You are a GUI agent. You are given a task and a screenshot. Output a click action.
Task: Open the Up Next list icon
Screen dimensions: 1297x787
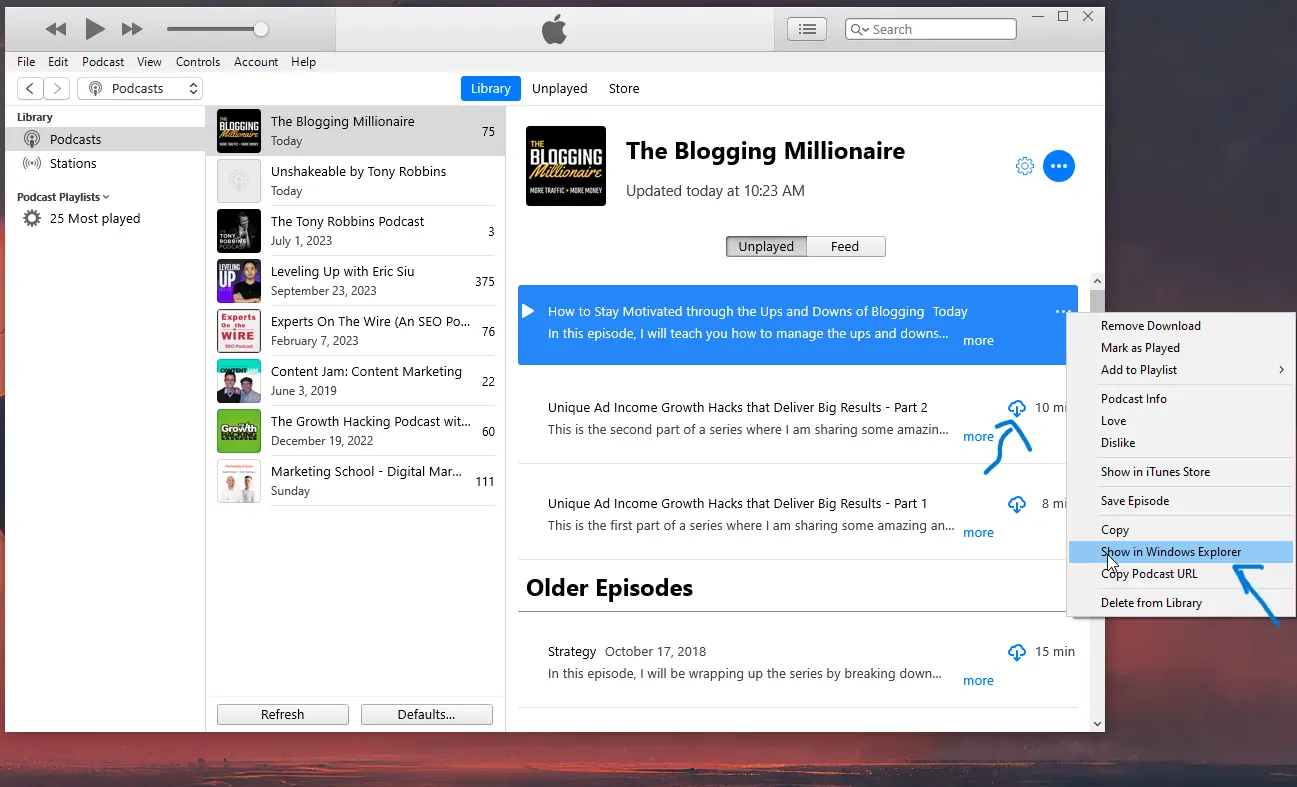pyautogui.click(x=806, y=28)
